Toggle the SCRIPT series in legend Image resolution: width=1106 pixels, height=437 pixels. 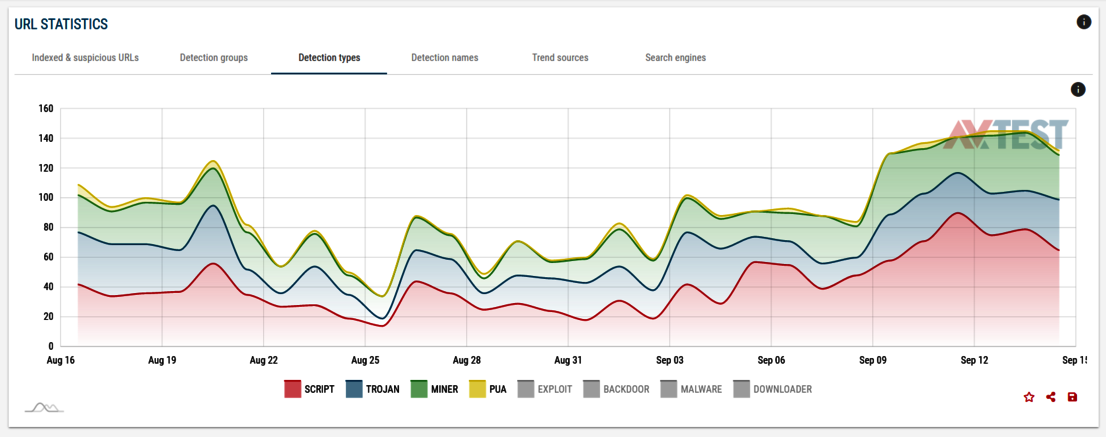pos(308,389)
